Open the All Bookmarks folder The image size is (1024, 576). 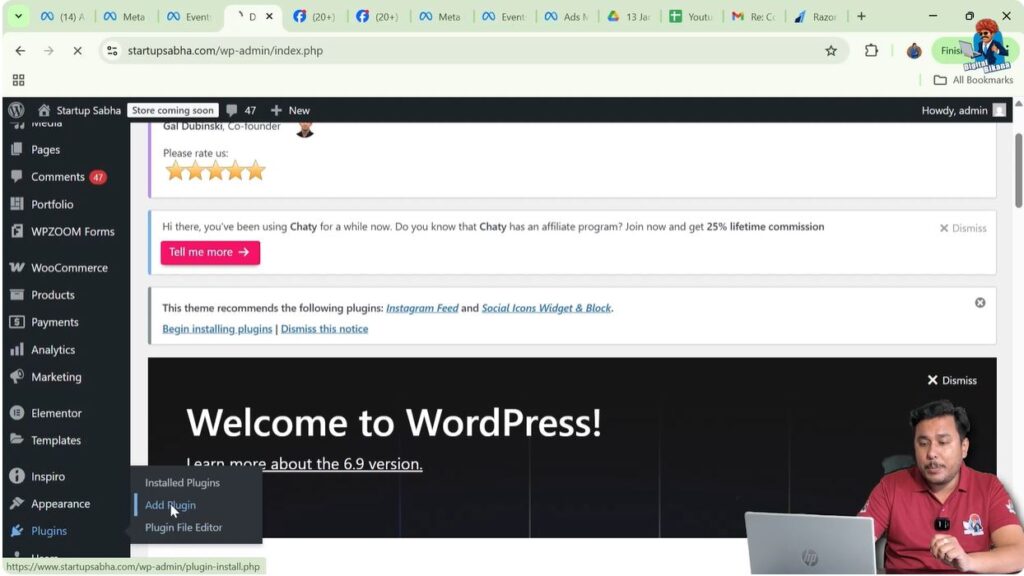click(973, 80)
